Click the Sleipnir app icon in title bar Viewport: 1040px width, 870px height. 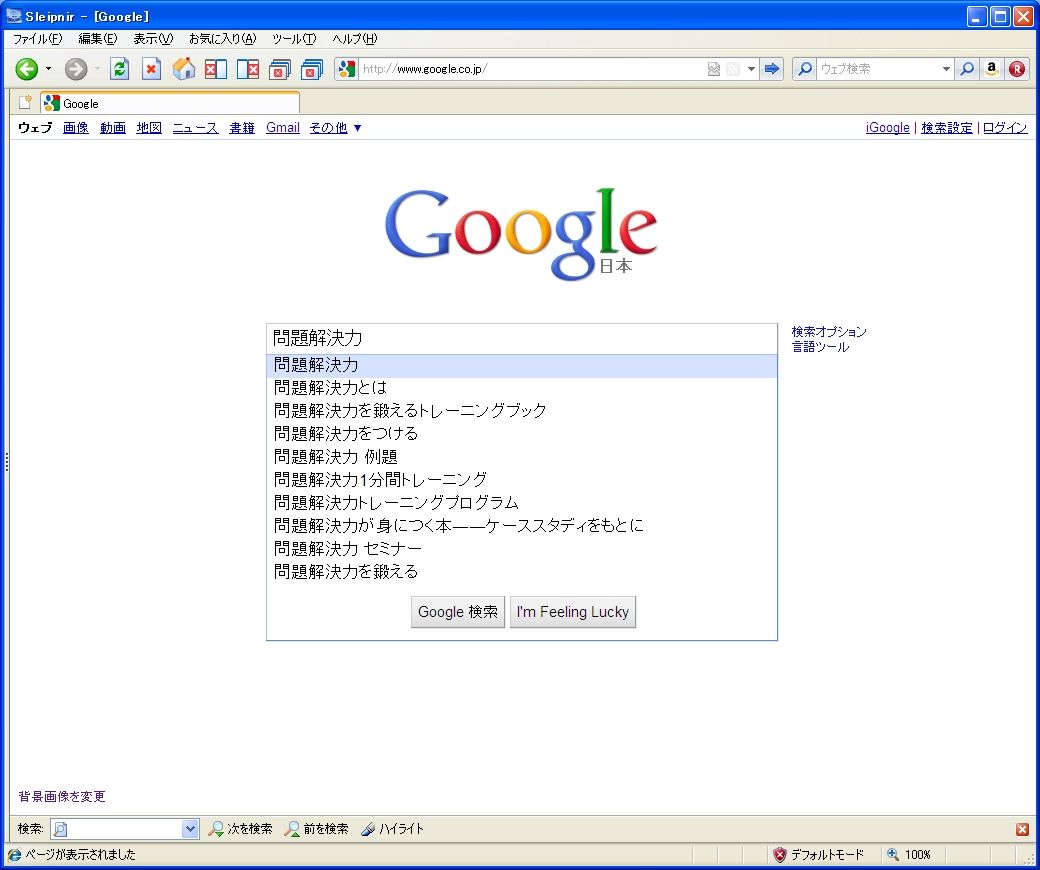[x=14, y=16]
